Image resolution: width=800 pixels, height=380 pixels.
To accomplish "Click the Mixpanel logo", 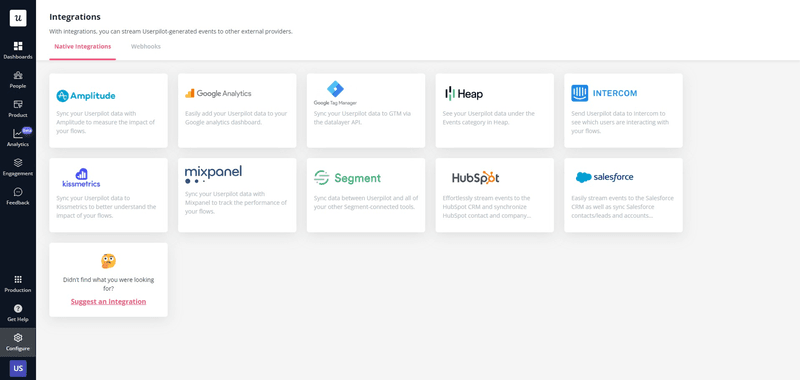I will 213,174.
